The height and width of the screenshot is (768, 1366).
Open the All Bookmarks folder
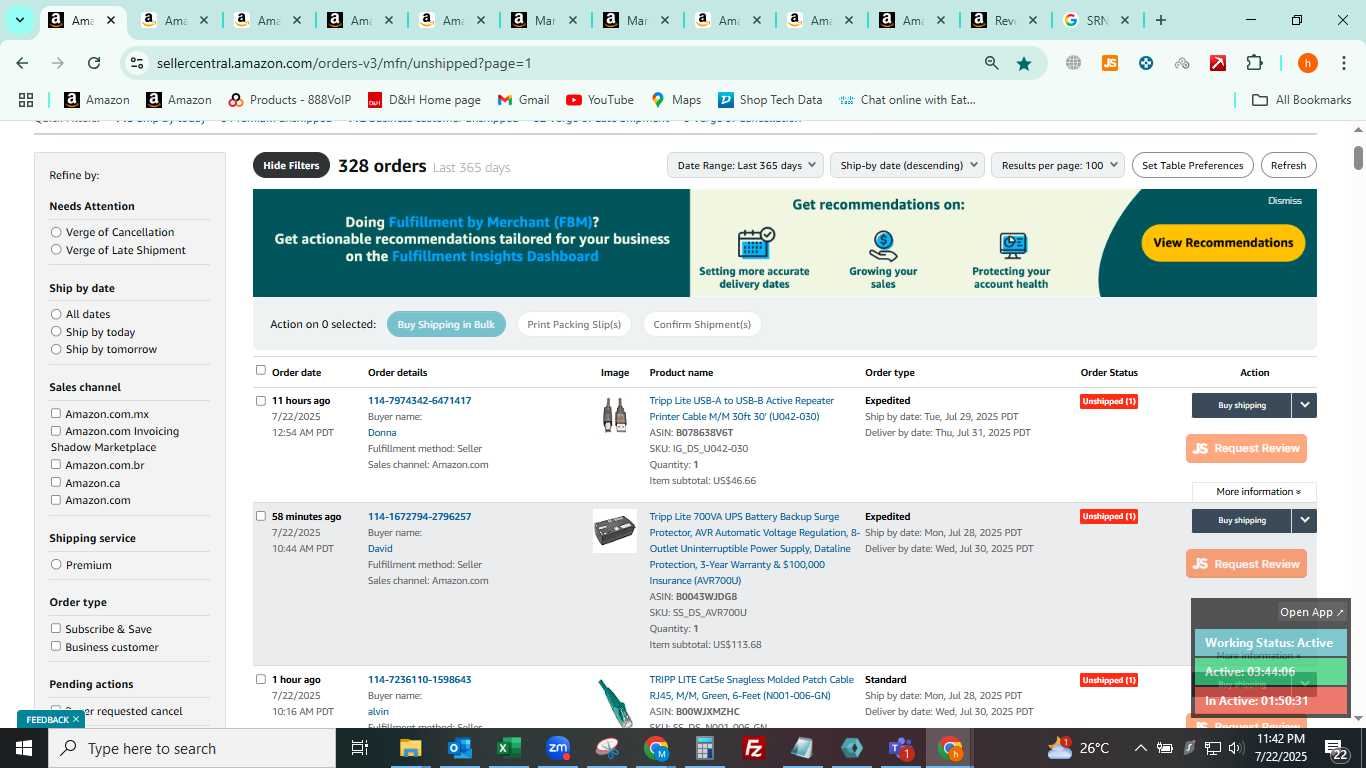[x=1301, y=100]
